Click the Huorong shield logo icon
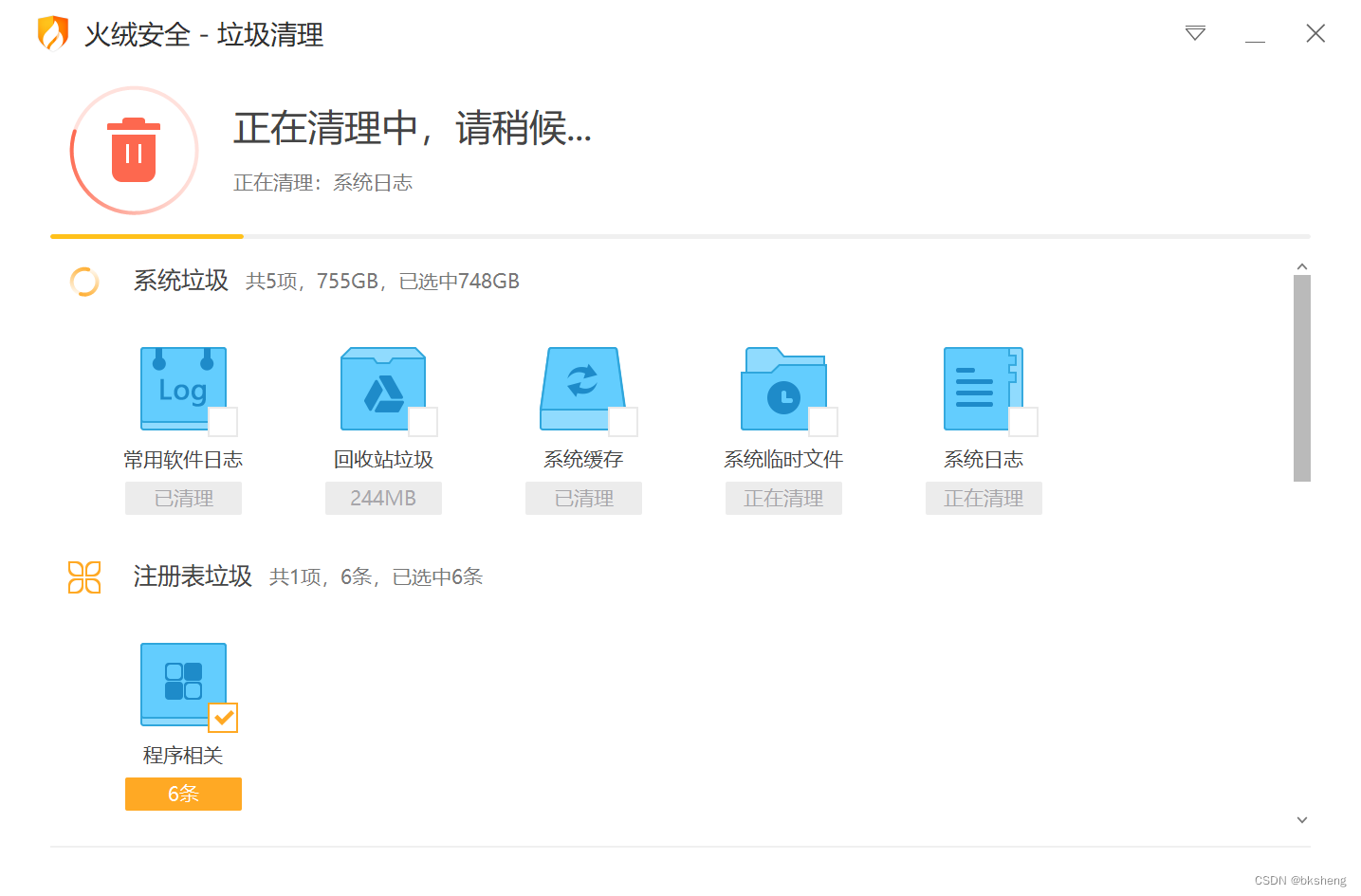 (52, 33)
